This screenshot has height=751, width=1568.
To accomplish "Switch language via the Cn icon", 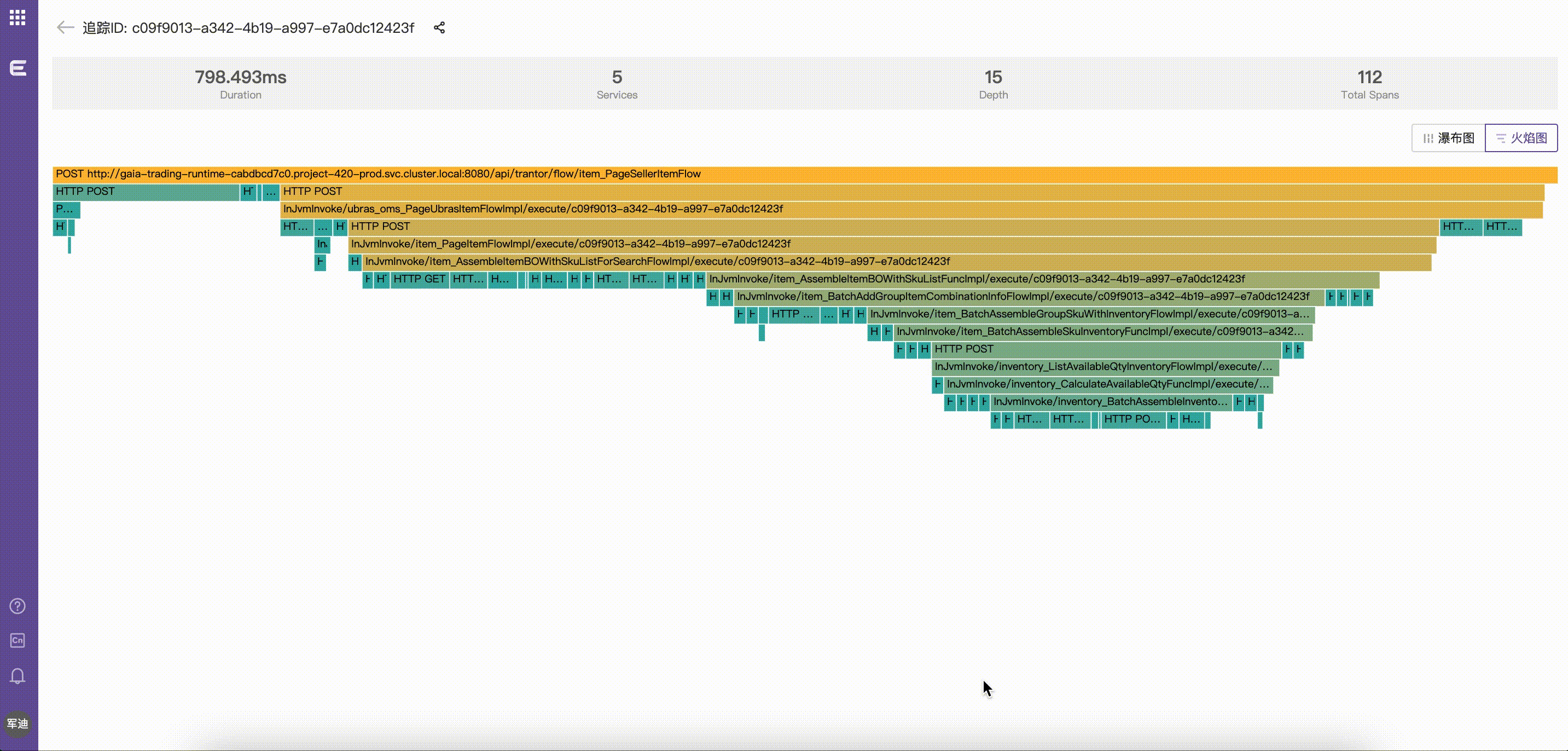I will click(18, 640).
